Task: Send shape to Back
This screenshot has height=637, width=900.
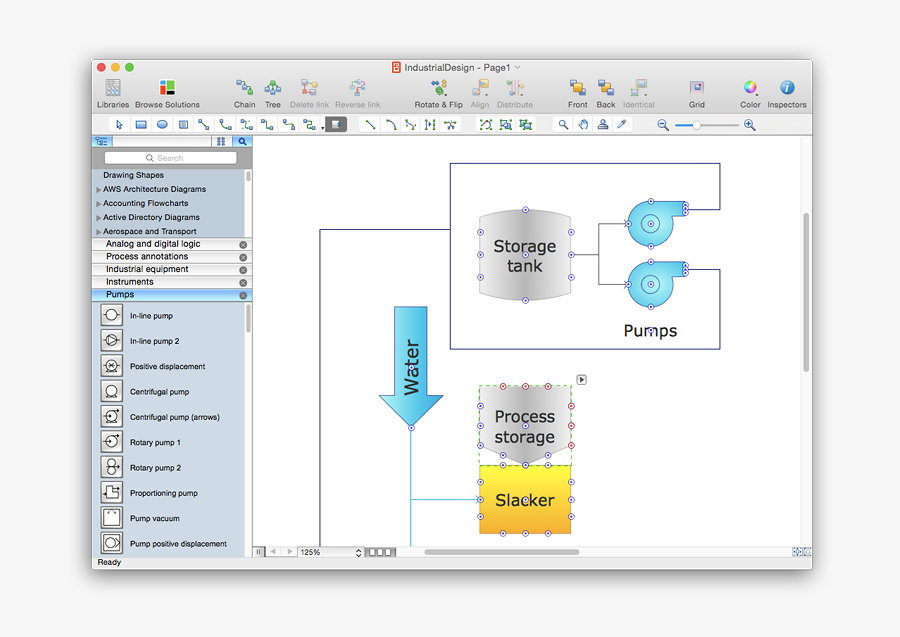Action: pos(605,90)
